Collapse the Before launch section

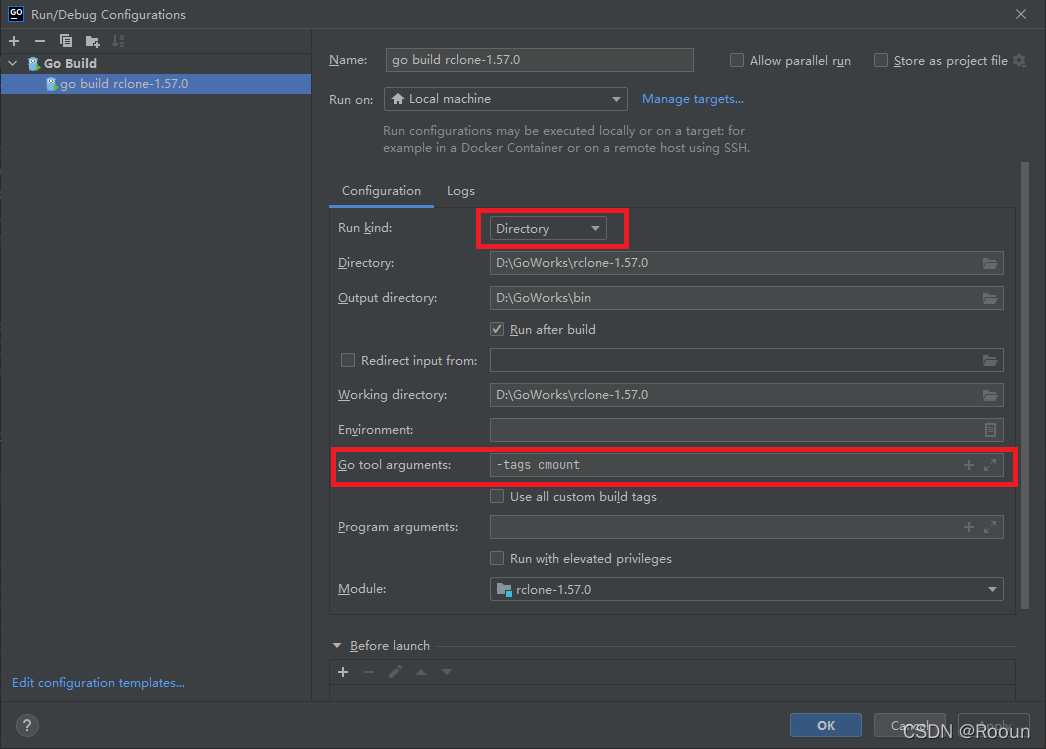point(337,646)
